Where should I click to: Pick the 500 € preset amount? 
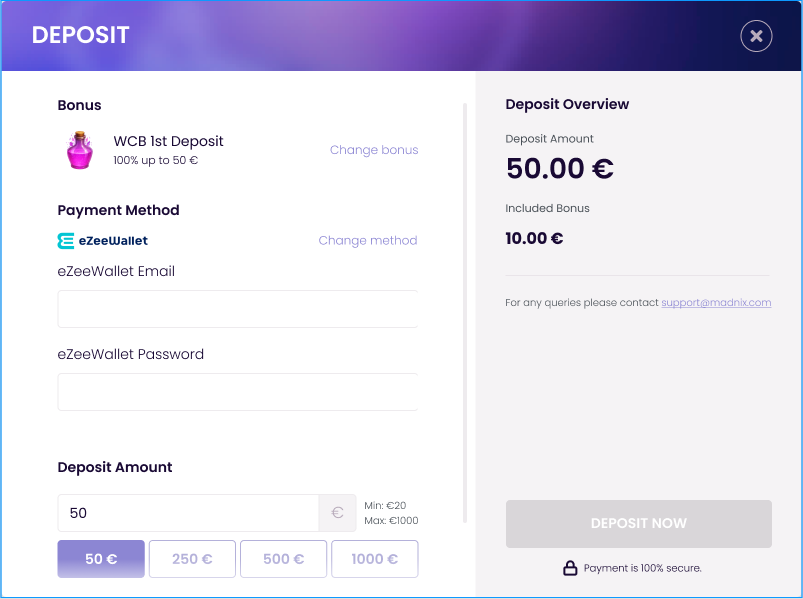point(283,559)
